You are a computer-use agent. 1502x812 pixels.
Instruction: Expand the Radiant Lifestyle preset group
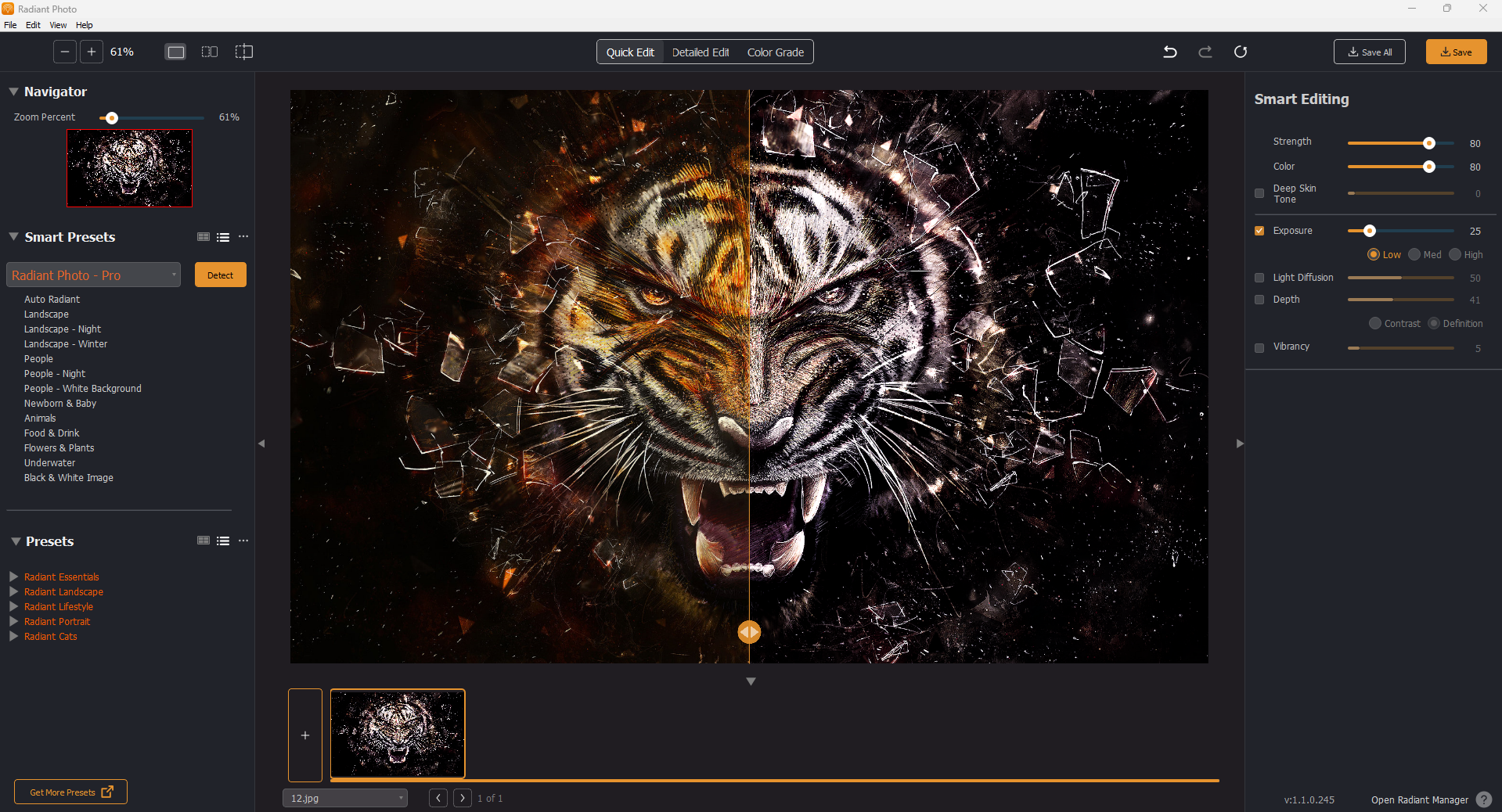13,606
